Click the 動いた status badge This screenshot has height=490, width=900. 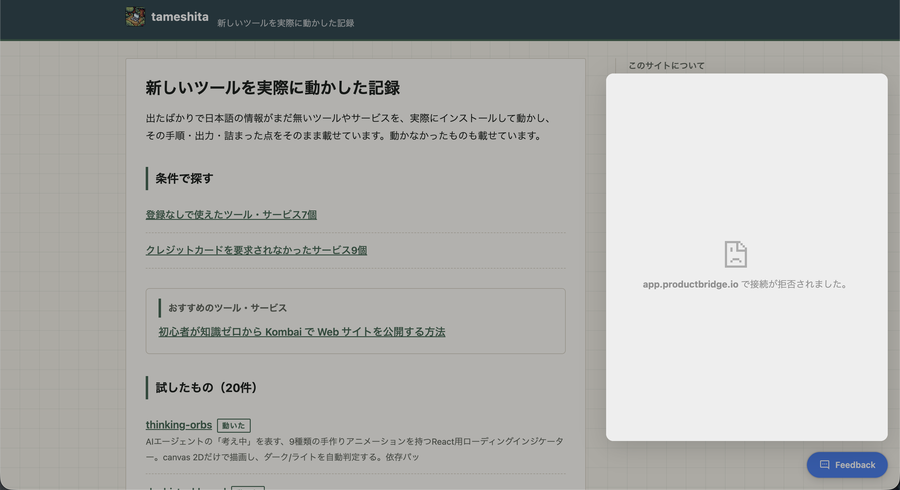click(234, 425)
